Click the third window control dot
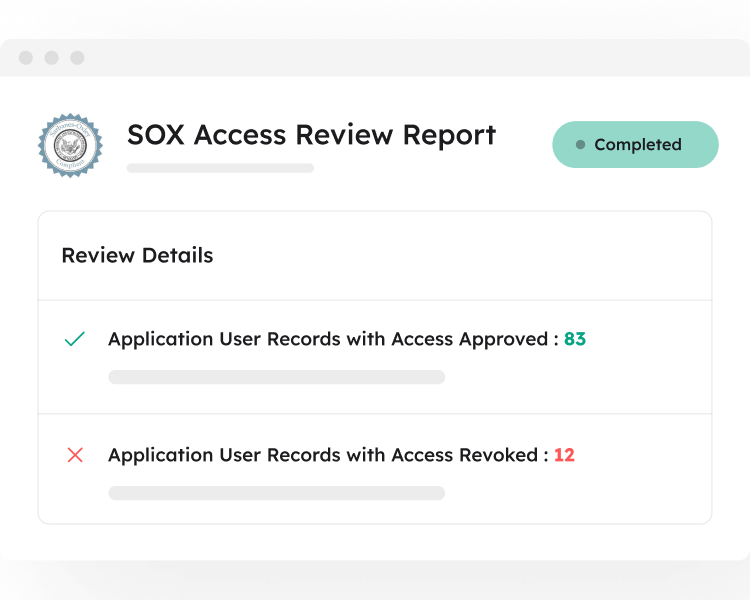The height and width of the screenshot is (600, 750). (77, 57)
